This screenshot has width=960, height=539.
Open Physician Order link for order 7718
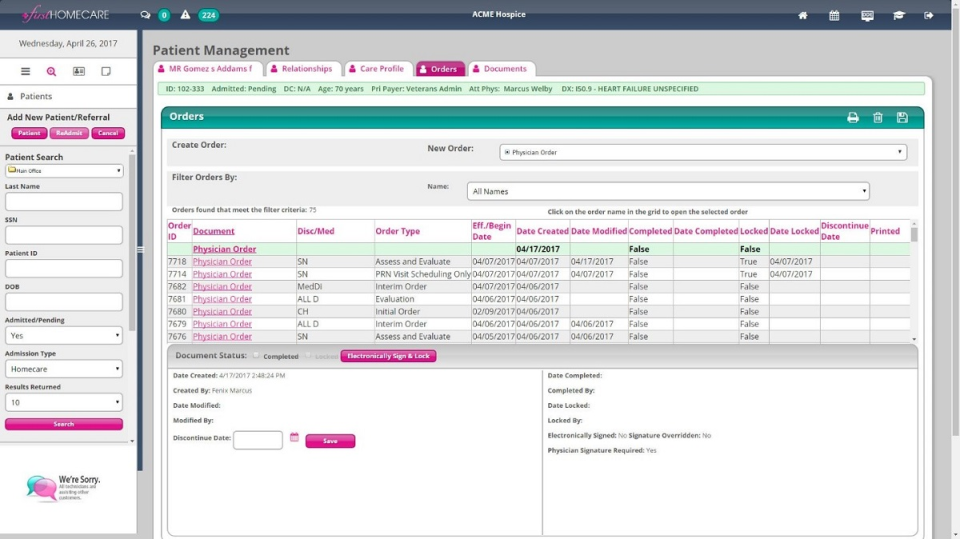[x=222, y=262]
